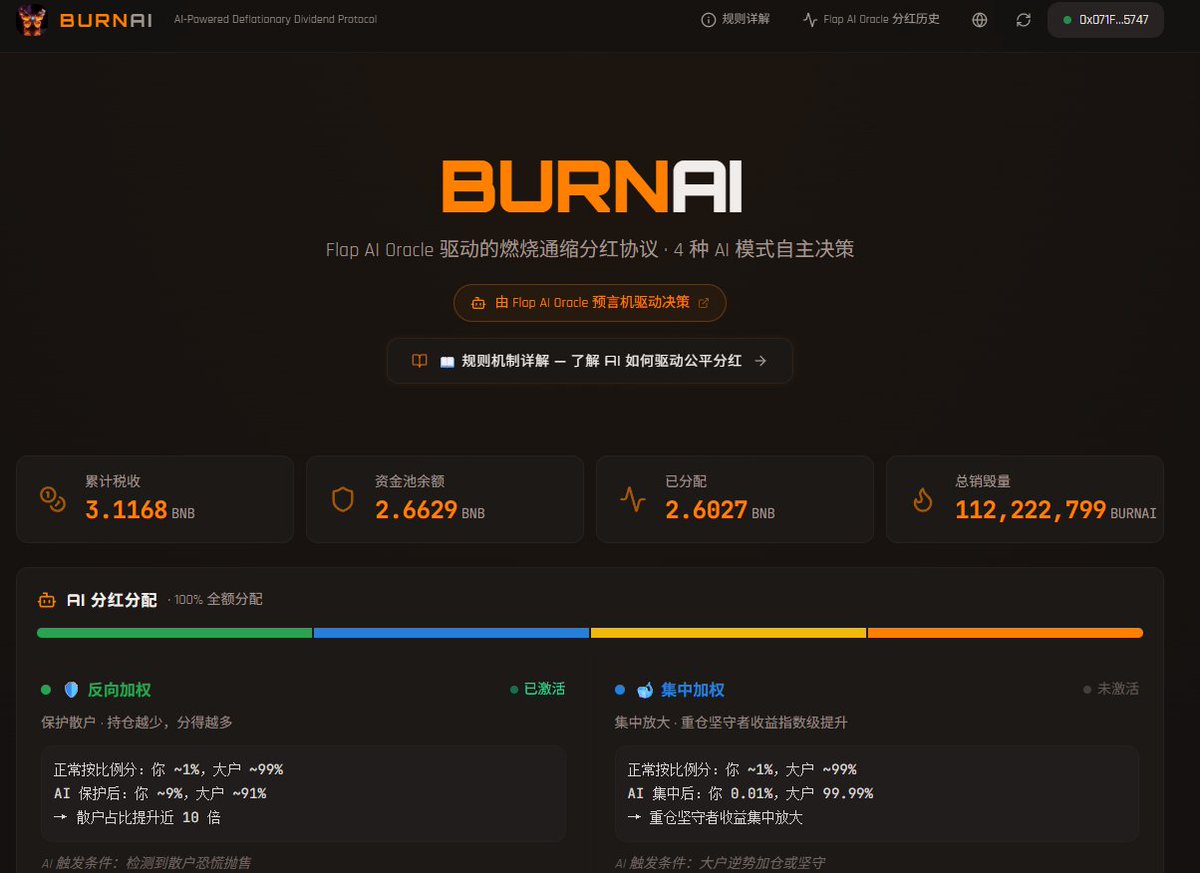The image size is (1200, 873).
Task: Click the robot icon in Oracle button
Action: [478, 302]
